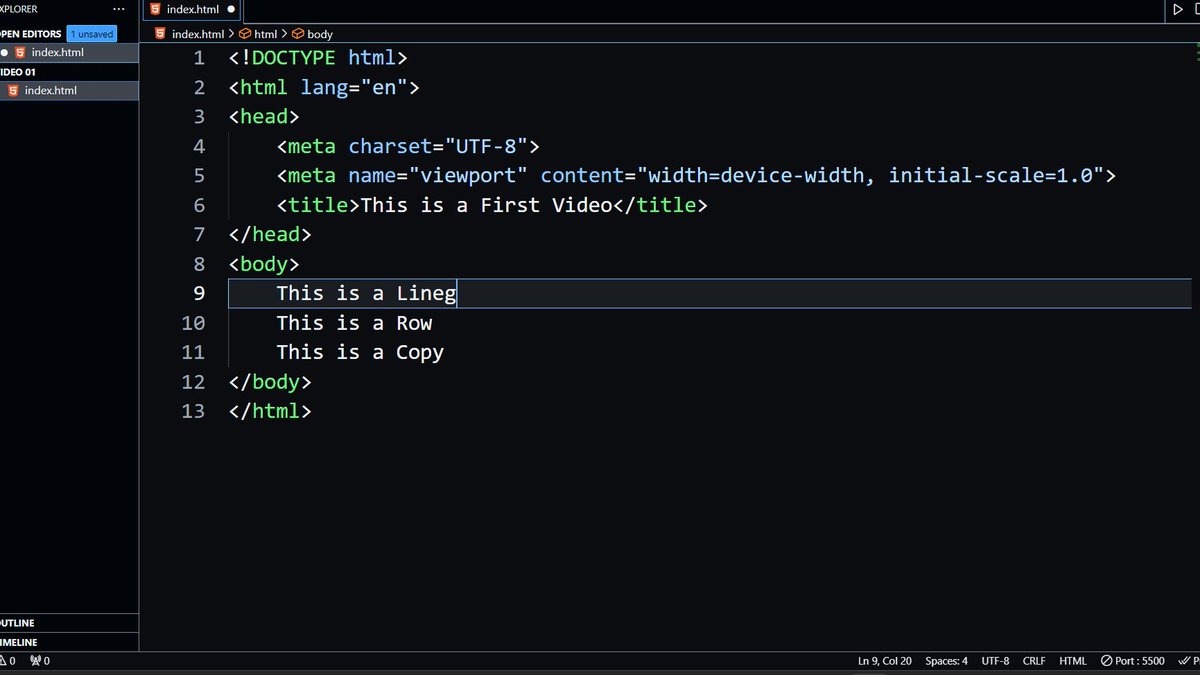Click the This is a Copy line
Screen dimensions: 1200x675
point(360,352)
